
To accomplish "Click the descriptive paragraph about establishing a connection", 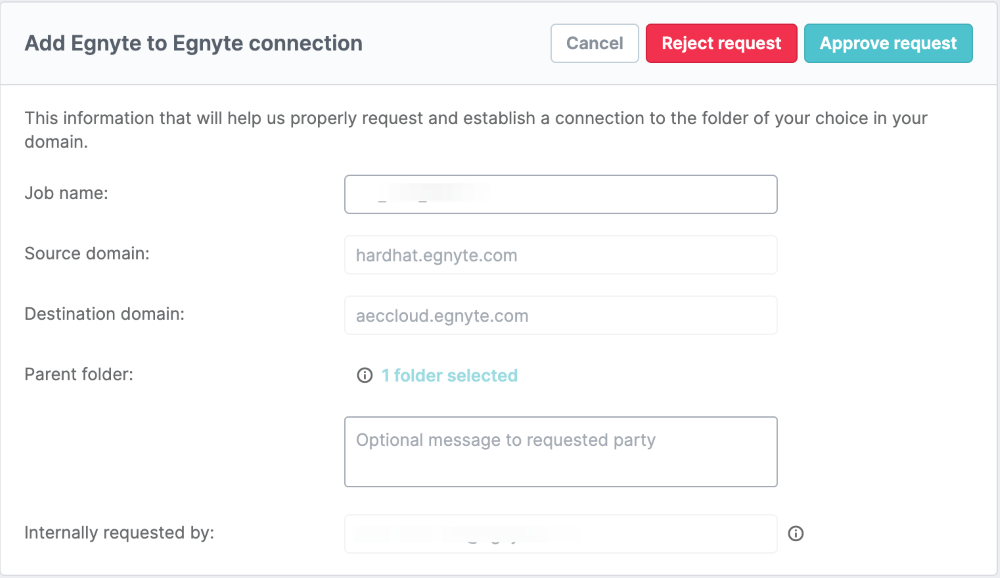I will (x=476, y=130).
